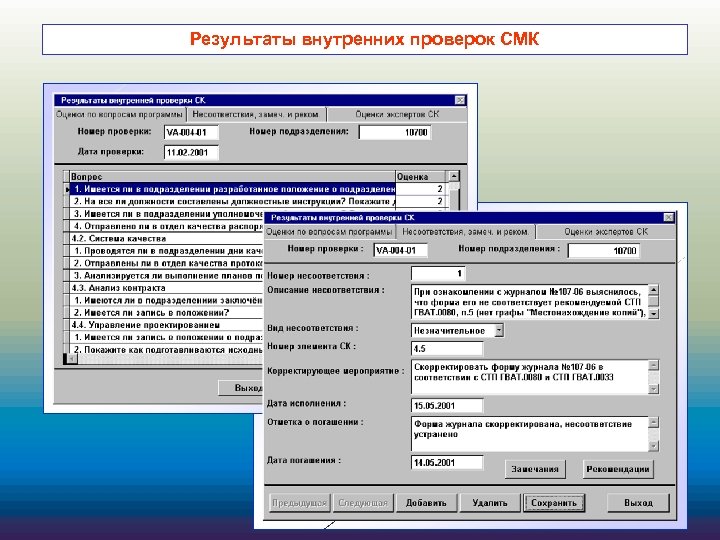Select row 4. Отправлено ли в отдел качества

point(167,226)
